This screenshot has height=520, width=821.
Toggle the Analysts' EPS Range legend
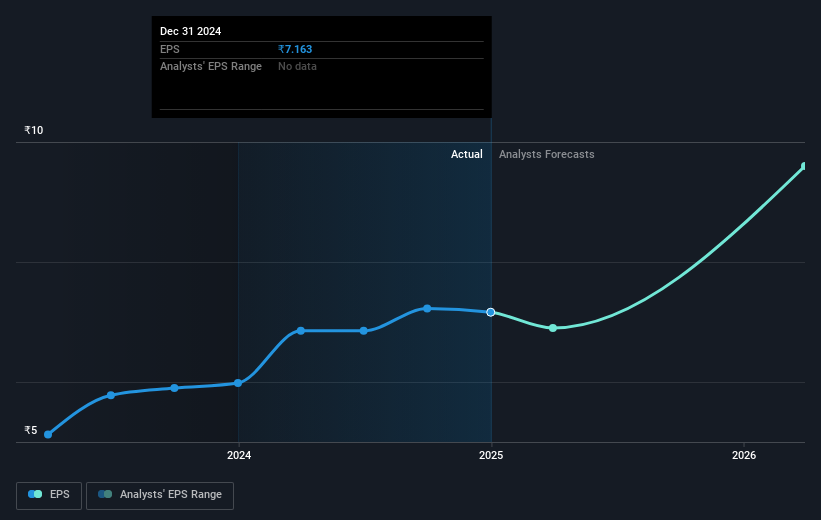point(160,495)
